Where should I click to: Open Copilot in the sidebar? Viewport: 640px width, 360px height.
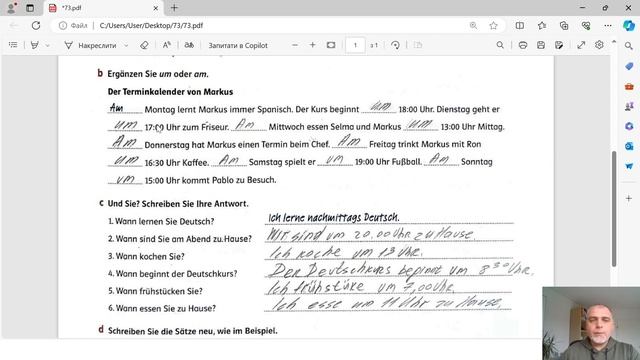coord(629,25)
